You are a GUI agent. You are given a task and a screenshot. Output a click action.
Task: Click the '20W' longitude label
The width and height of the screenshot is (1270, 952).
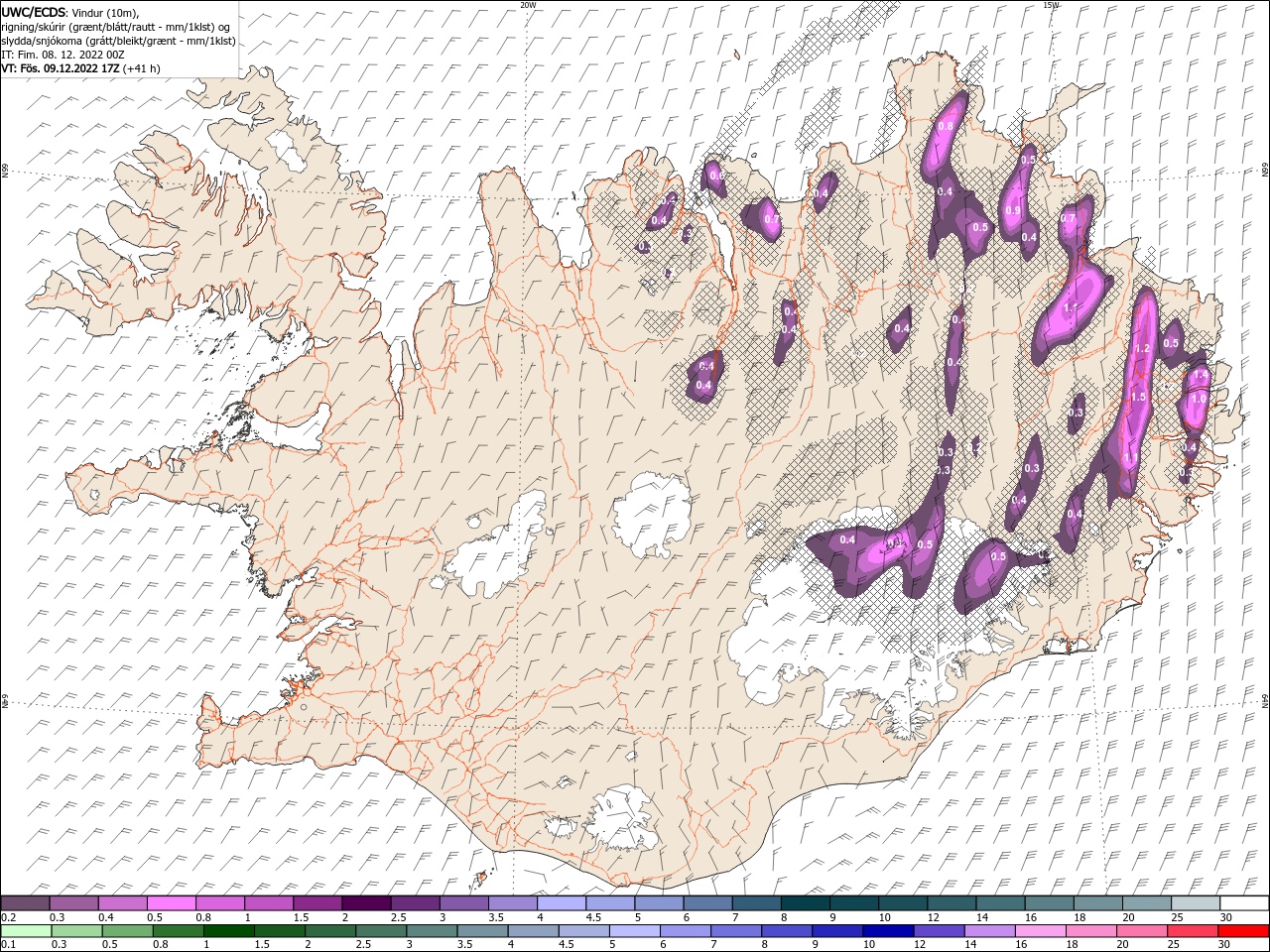point(528,5)
